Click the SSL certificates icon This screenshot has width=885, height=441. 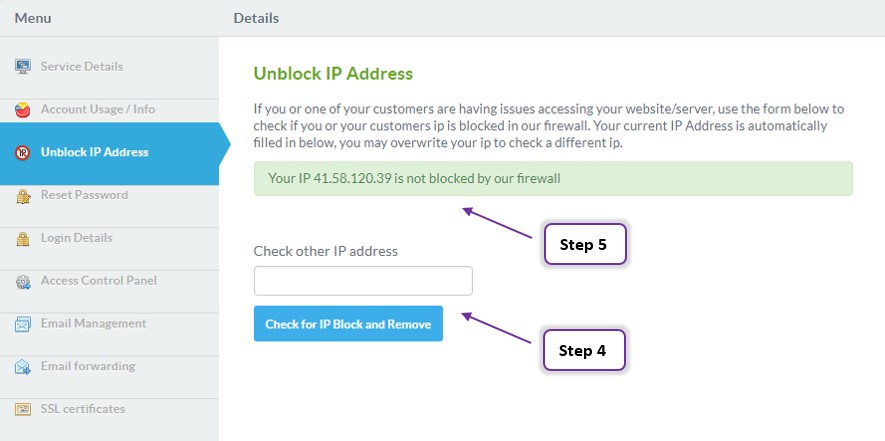23,409
